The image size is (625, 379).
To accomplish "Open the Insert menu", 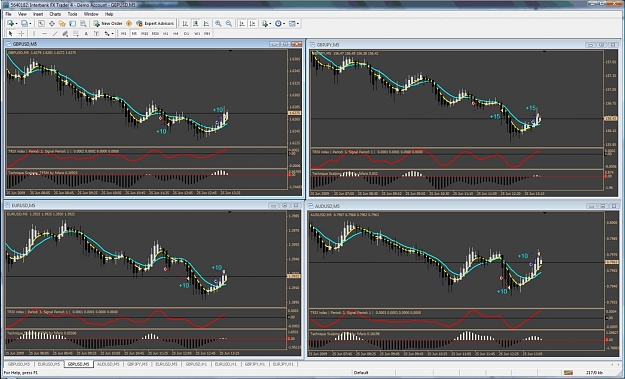I will click(38, 14).
